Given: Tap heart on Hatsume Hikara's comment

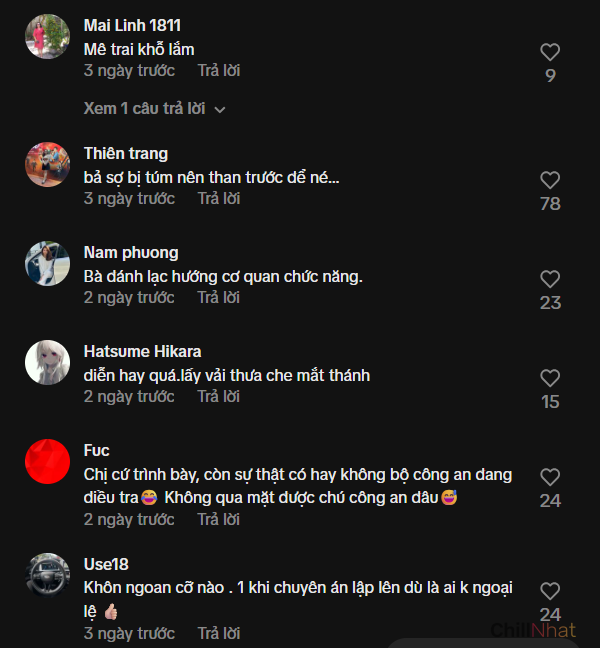Looking at the screenshot, I should coord(550,378).
